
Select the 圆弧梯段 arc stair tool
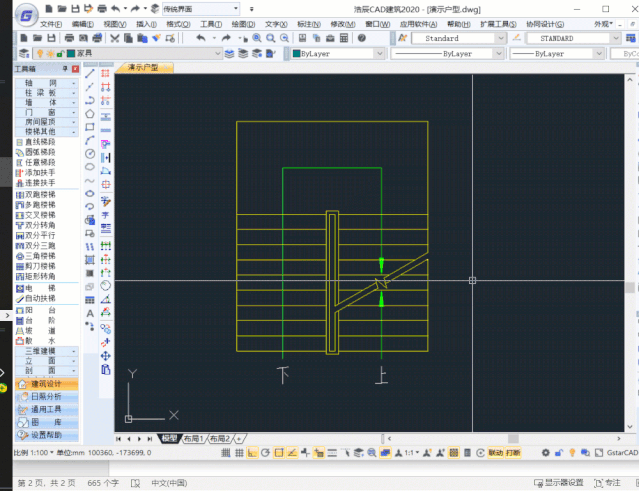[x=36, y=152]
